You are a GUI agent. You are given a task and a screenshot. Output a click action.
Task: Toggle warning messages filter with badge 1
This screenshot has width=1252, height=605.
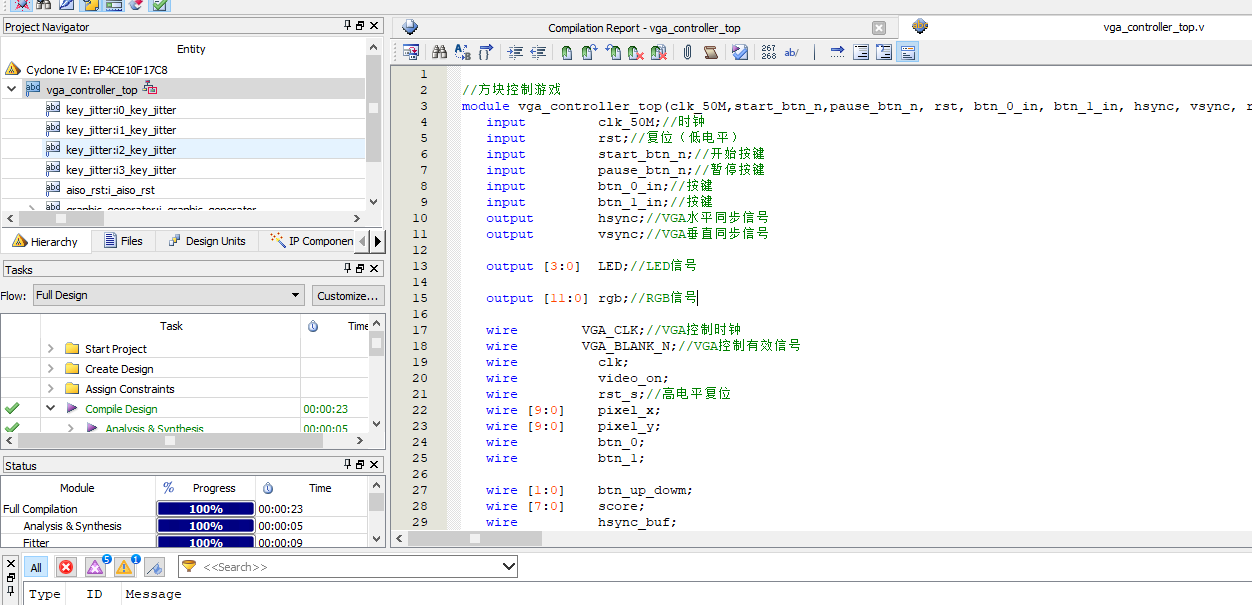click(126, 567)
